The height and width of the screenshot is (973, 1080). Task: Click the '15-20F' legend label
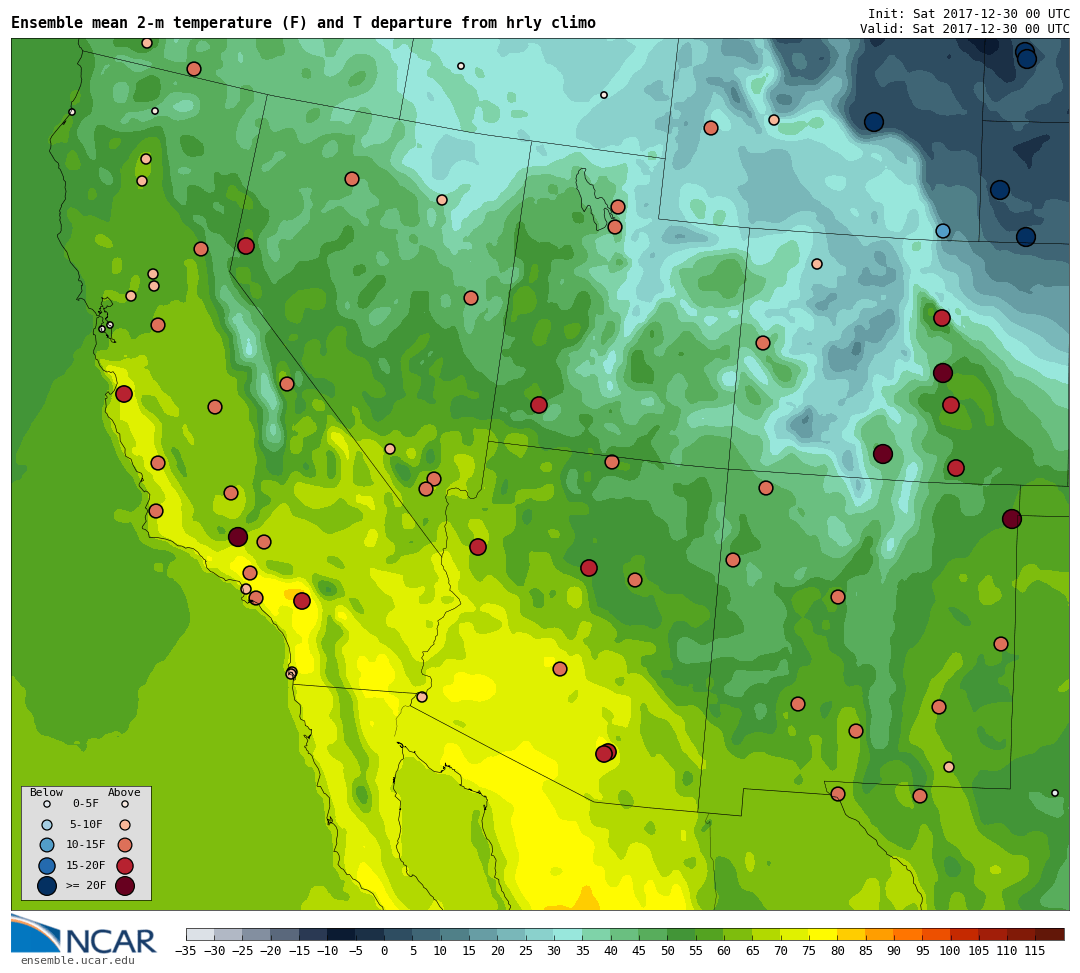pos(85,866)
